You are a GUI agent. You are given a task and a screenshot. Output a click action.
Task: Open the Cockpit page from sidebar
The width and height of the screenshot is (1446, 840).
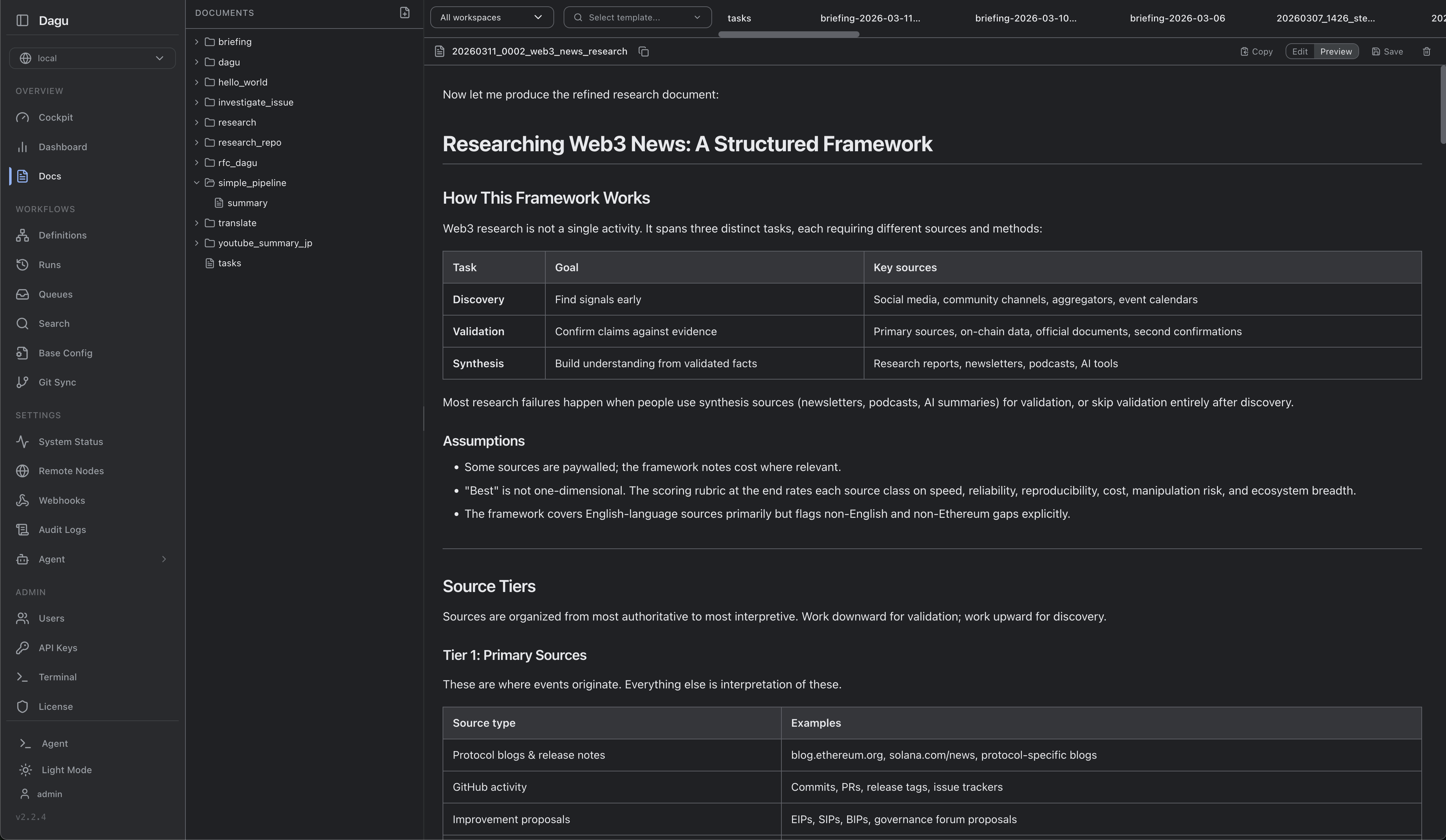(56, 117)
